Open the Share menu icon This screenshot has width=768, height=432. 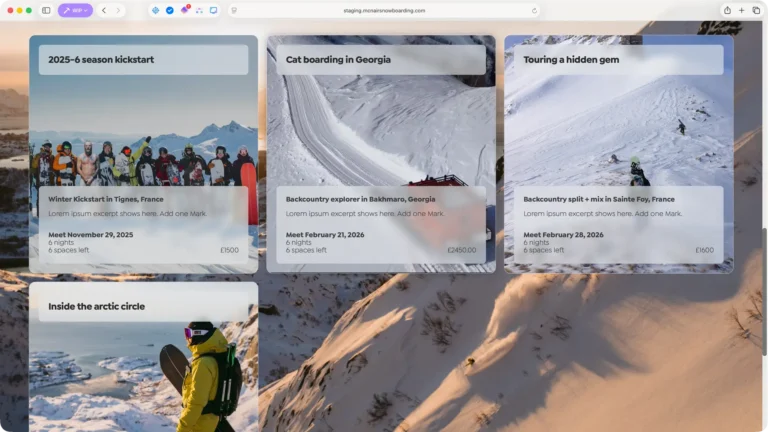[727, 10]
